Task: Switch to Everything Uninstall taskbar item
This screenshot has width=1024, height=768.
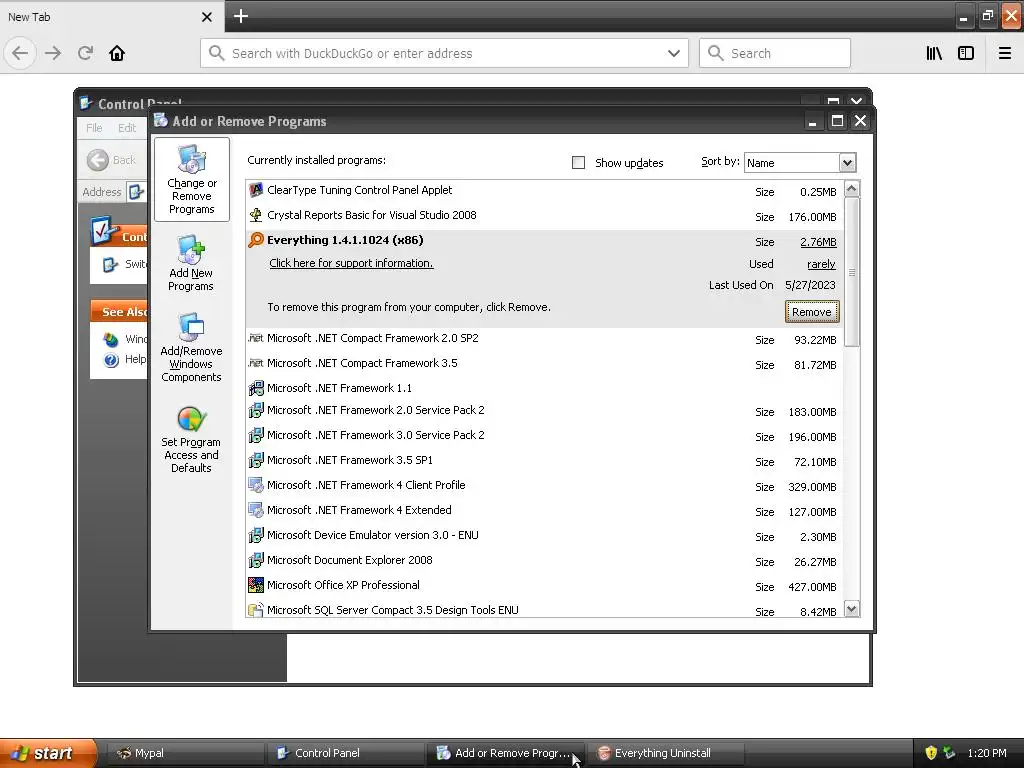Action: [x=664, y=753]
